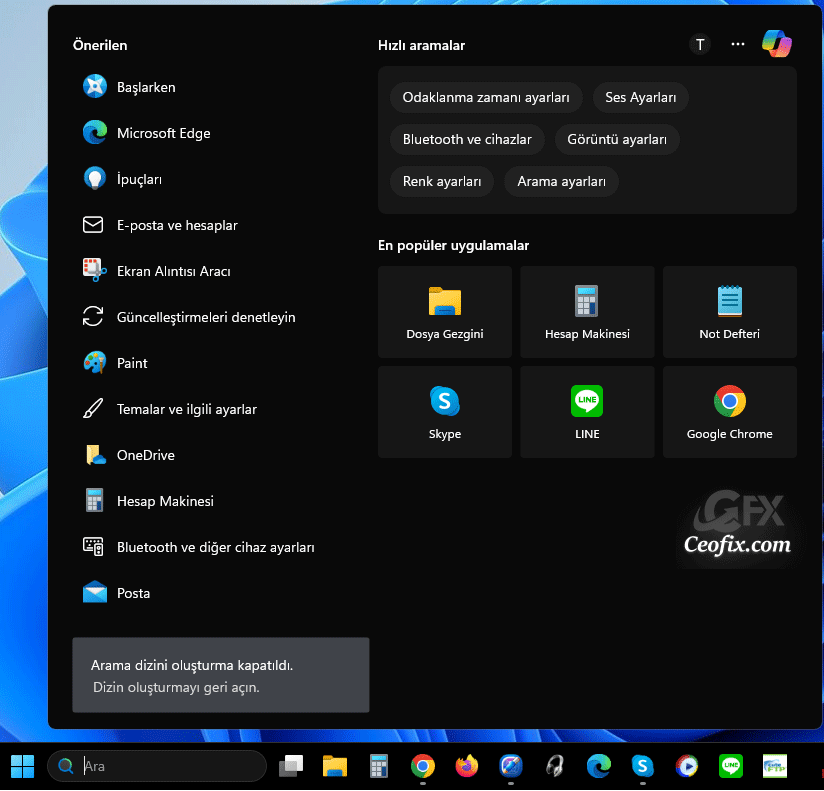
Task: Open Calculator from the taskbar
Action: (378, 766)
